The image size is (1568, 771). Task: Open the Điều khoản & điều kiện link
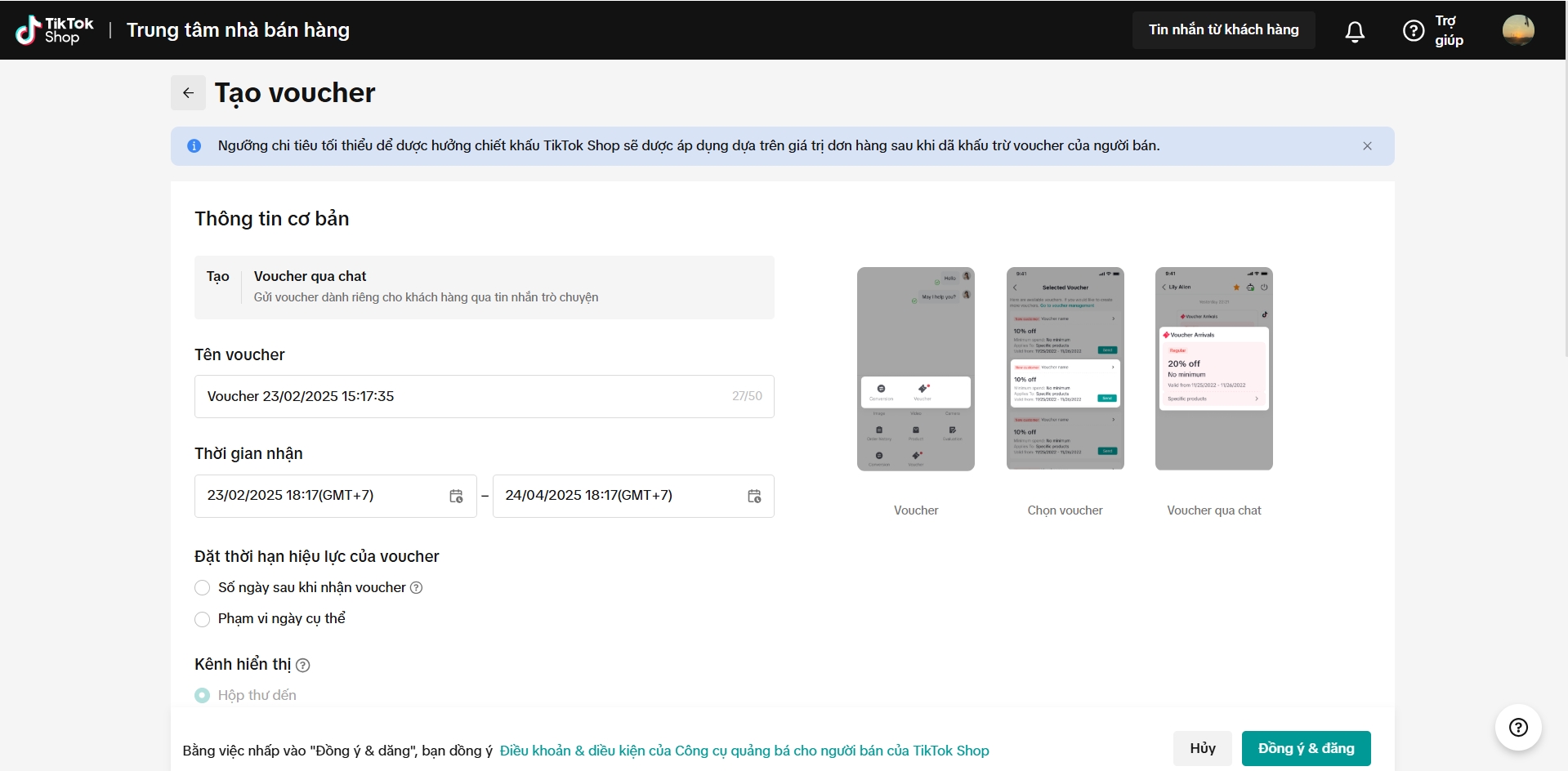pos(744,751)
